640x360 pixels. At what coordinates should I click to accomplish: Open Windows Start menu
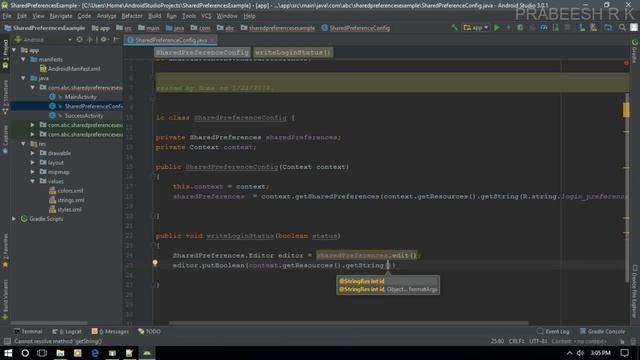(8, 353)
